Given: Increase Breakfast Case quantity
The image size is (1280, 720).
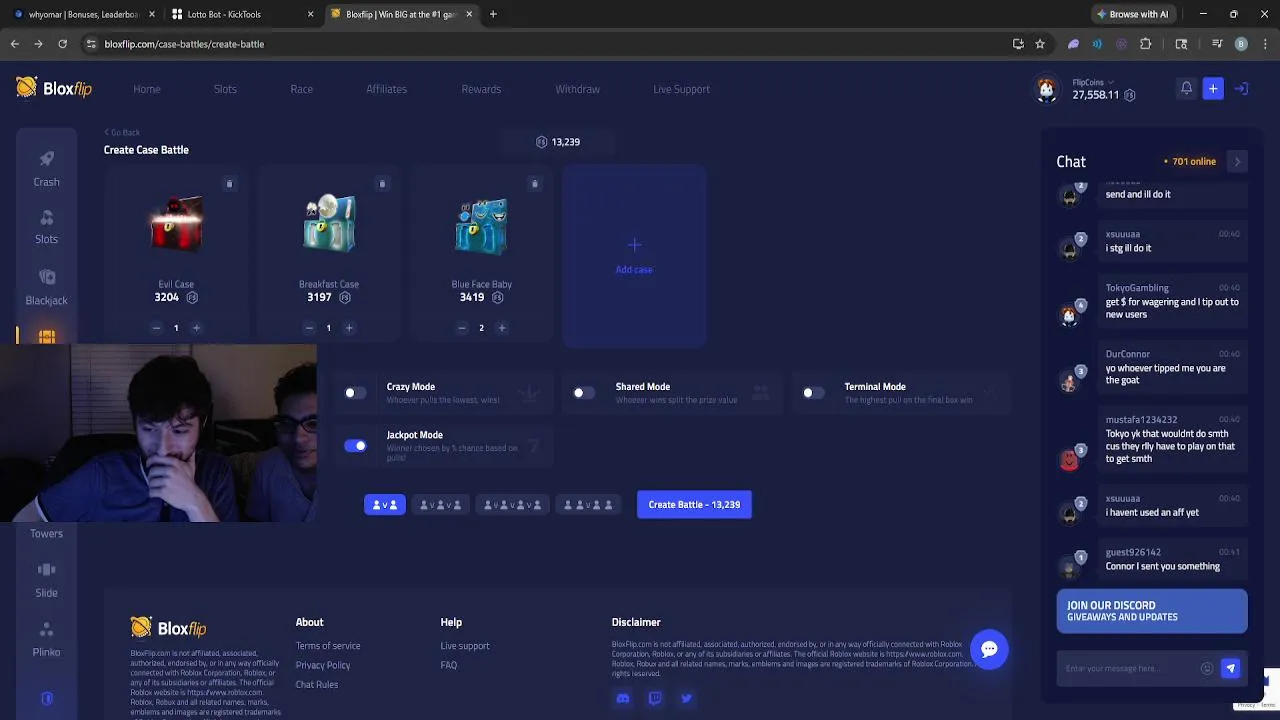Looking at the screenshot, I should (349, 328).
